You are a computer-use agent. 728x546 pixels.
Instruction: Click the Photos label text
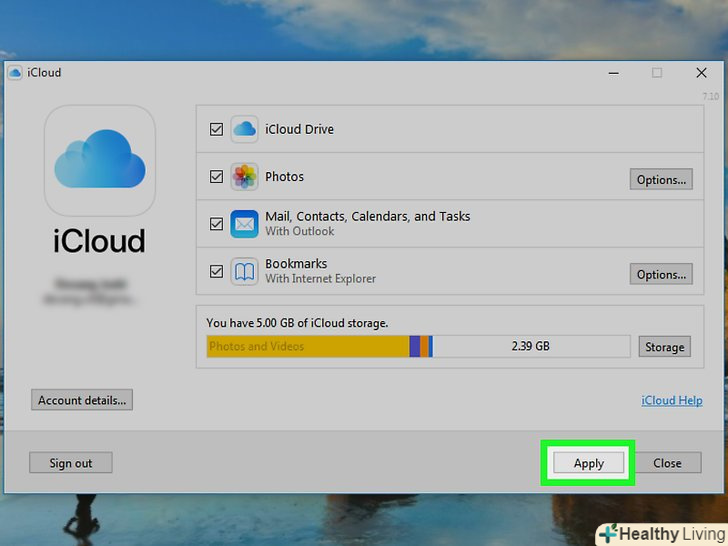pyautogui.click(x=285, y=176)
